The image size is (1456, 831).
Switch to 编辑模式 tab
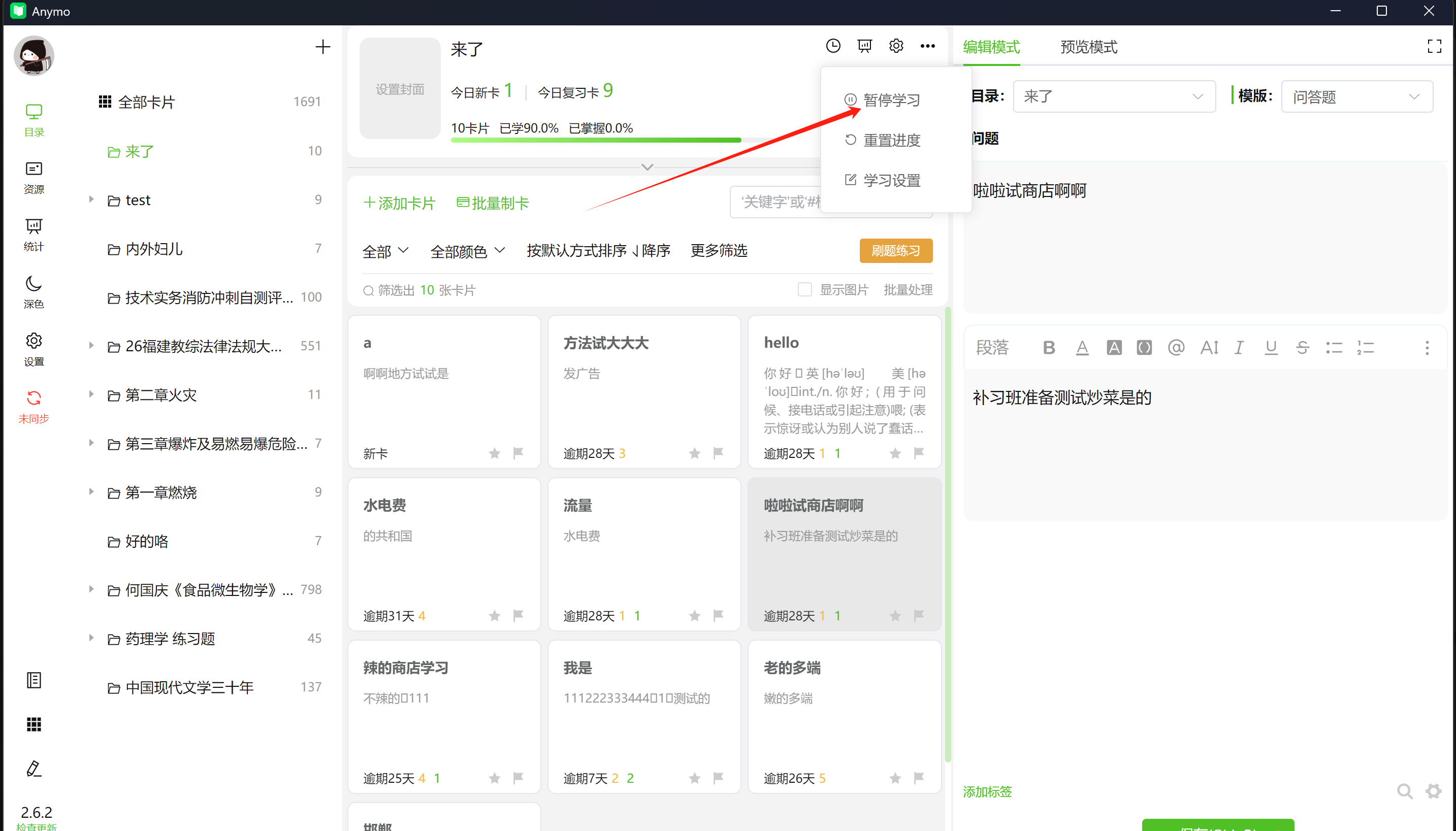(x=991, y=47)
